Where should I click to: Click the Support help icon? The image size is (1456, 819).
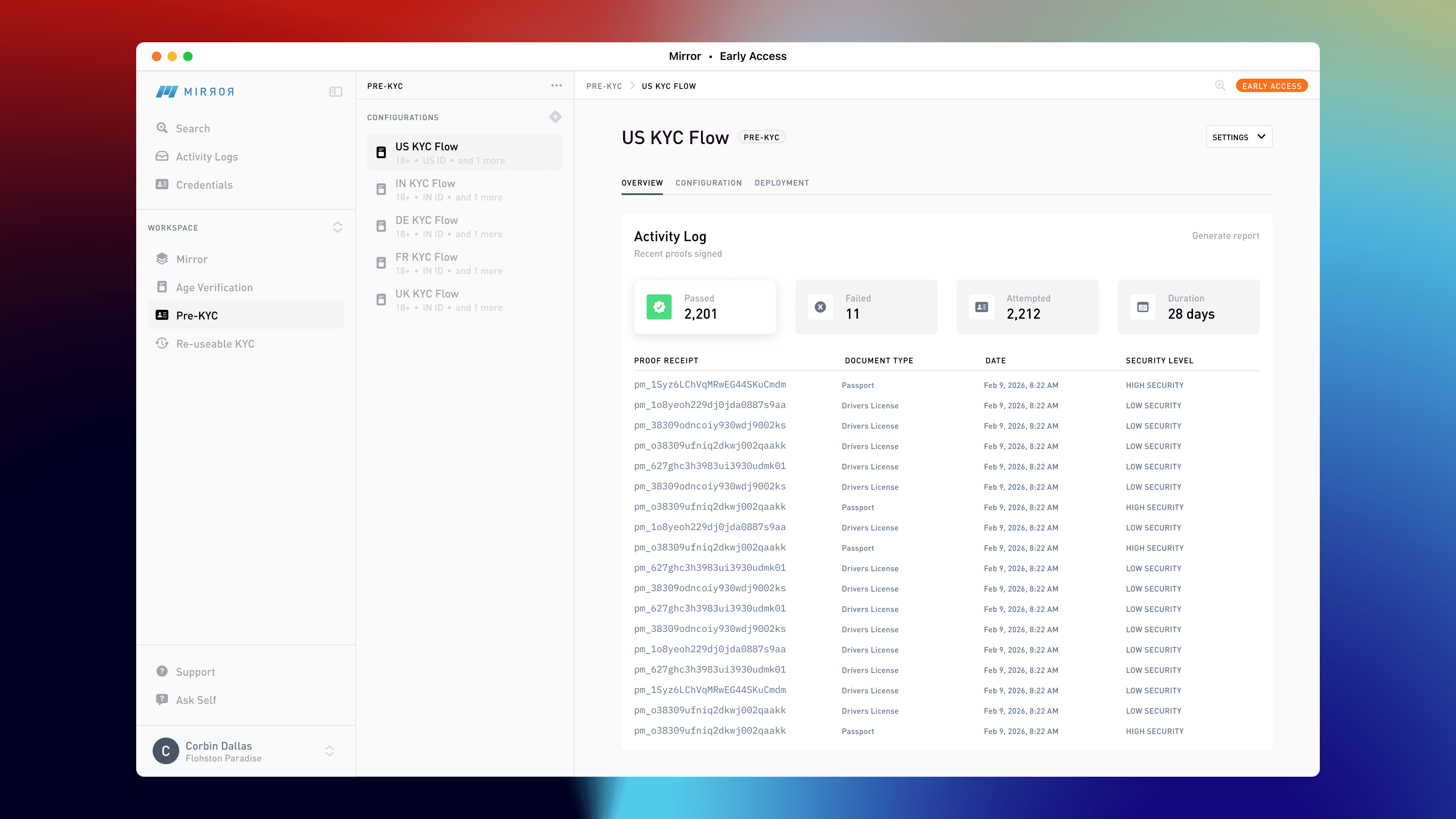162,671
